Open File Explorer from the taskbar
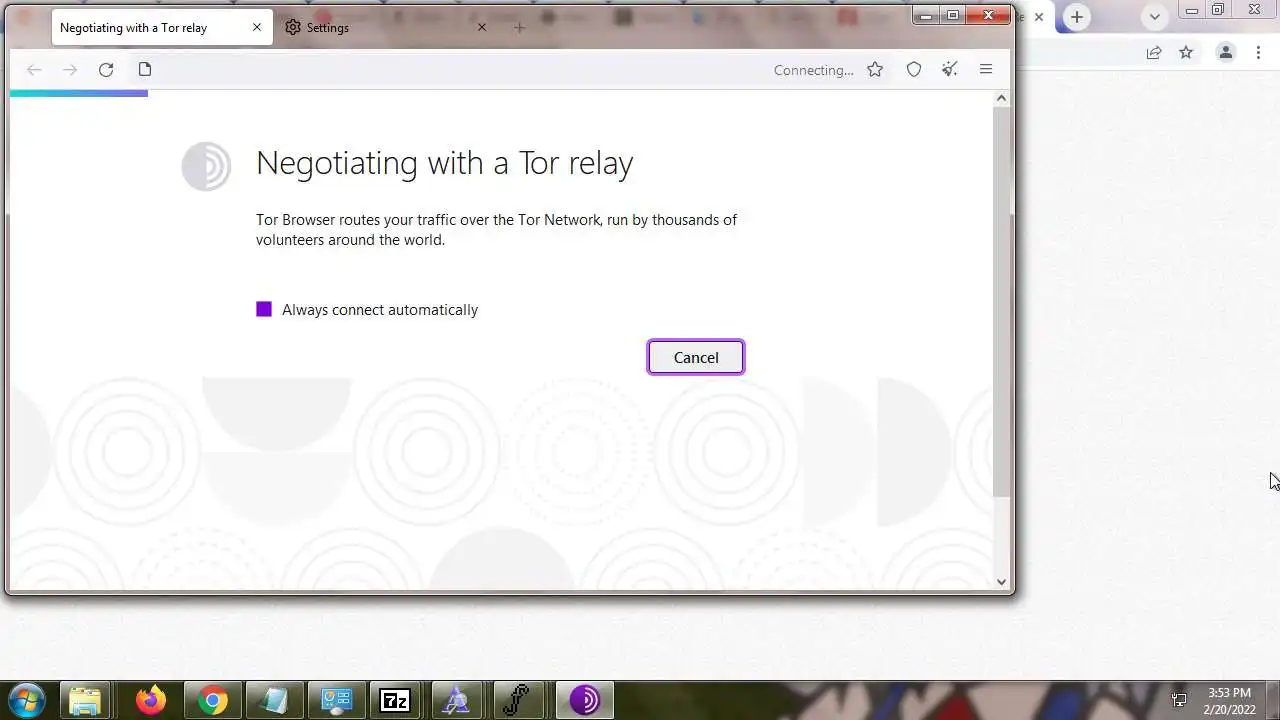Screen dimensions: 1280x720 point(85,700)
